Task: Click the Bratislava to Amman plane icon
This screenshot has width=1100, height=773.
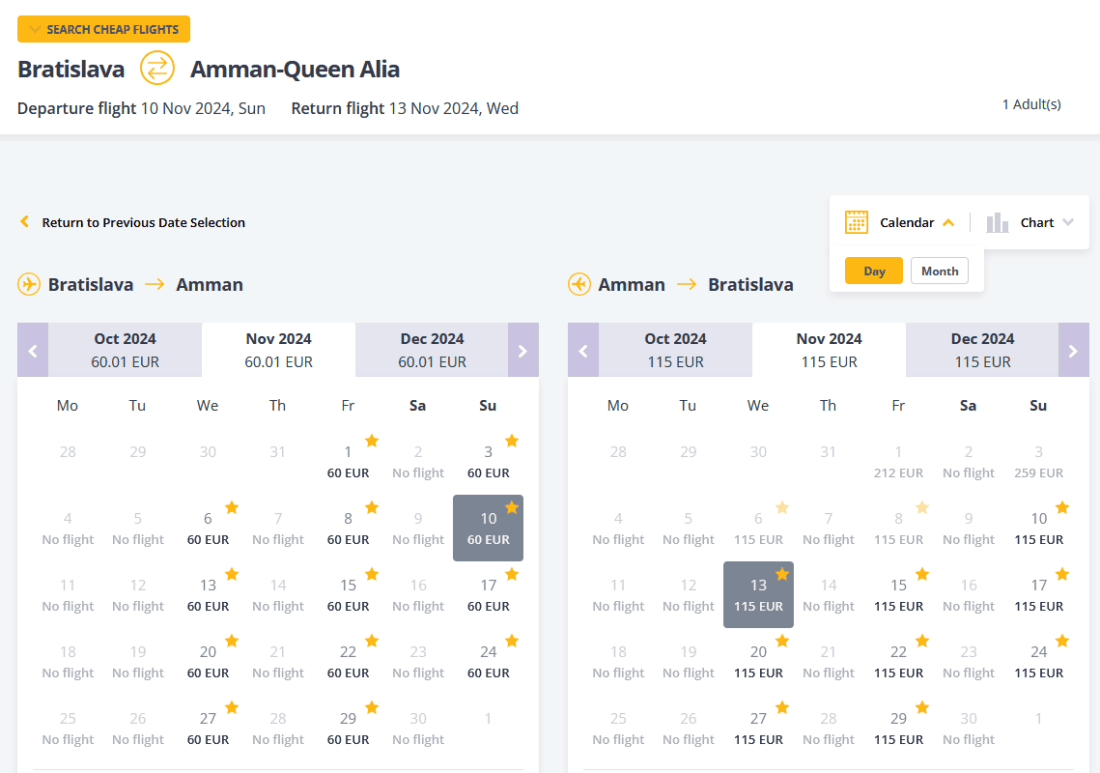Action: (x=29, y=284)
